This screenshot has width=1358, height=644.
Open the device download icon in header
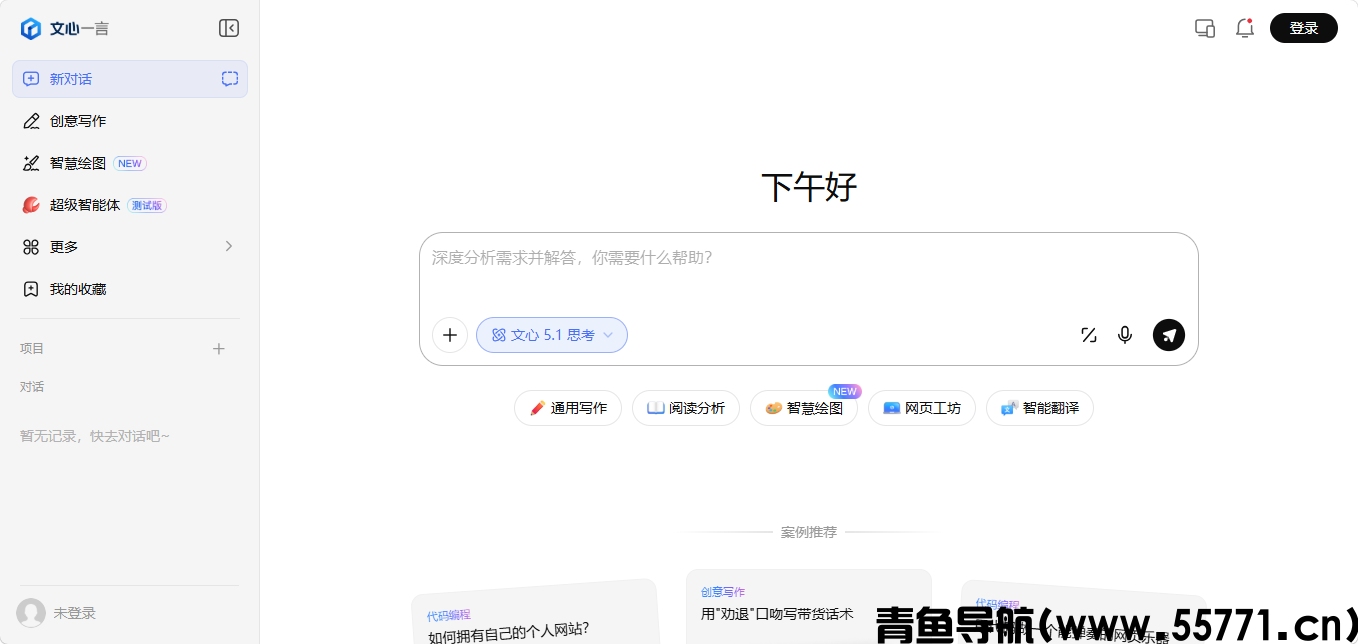click(x=1205, y=28)
